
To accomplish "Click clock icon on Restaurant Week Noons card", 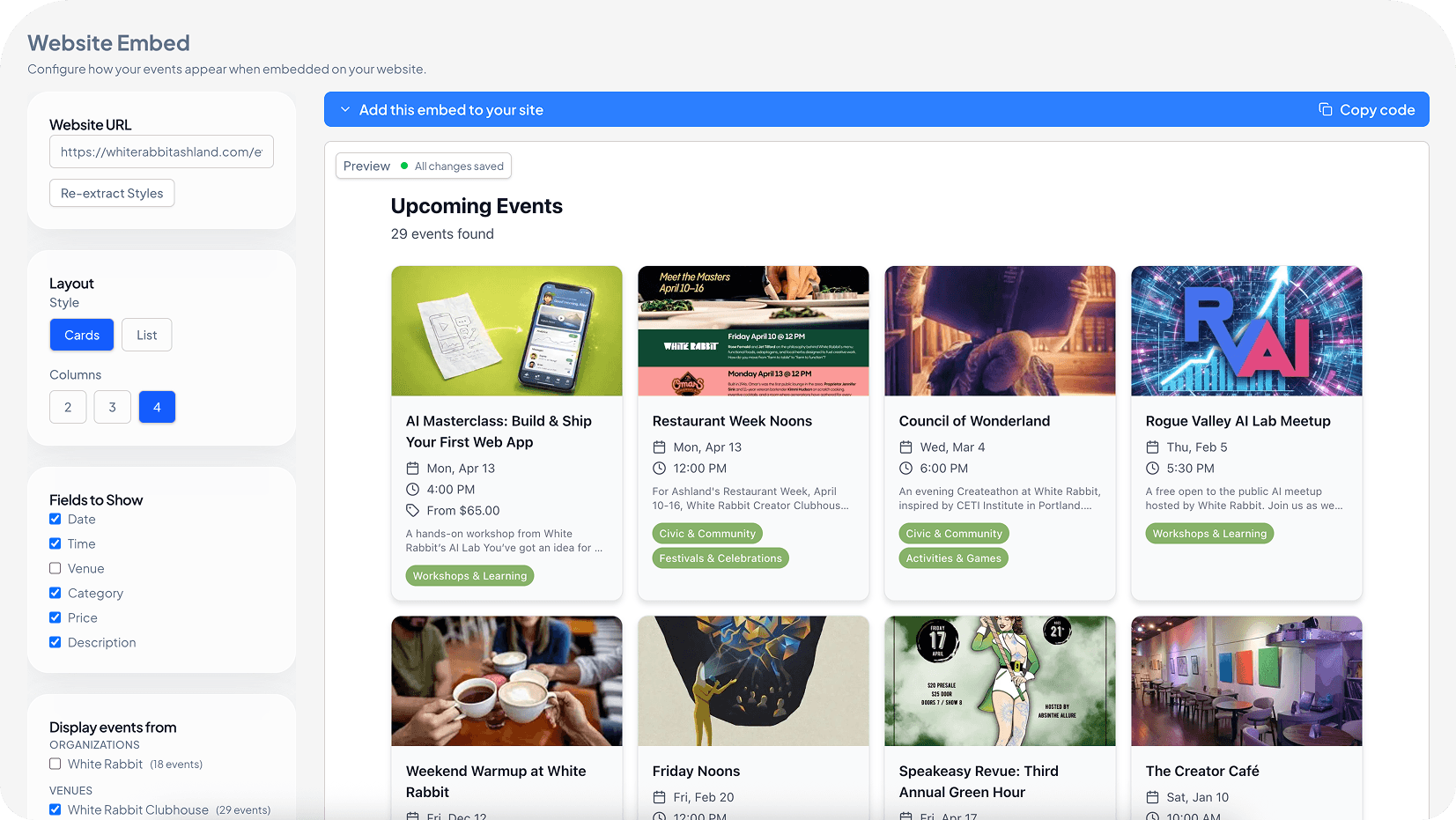I will pos(659,468).
